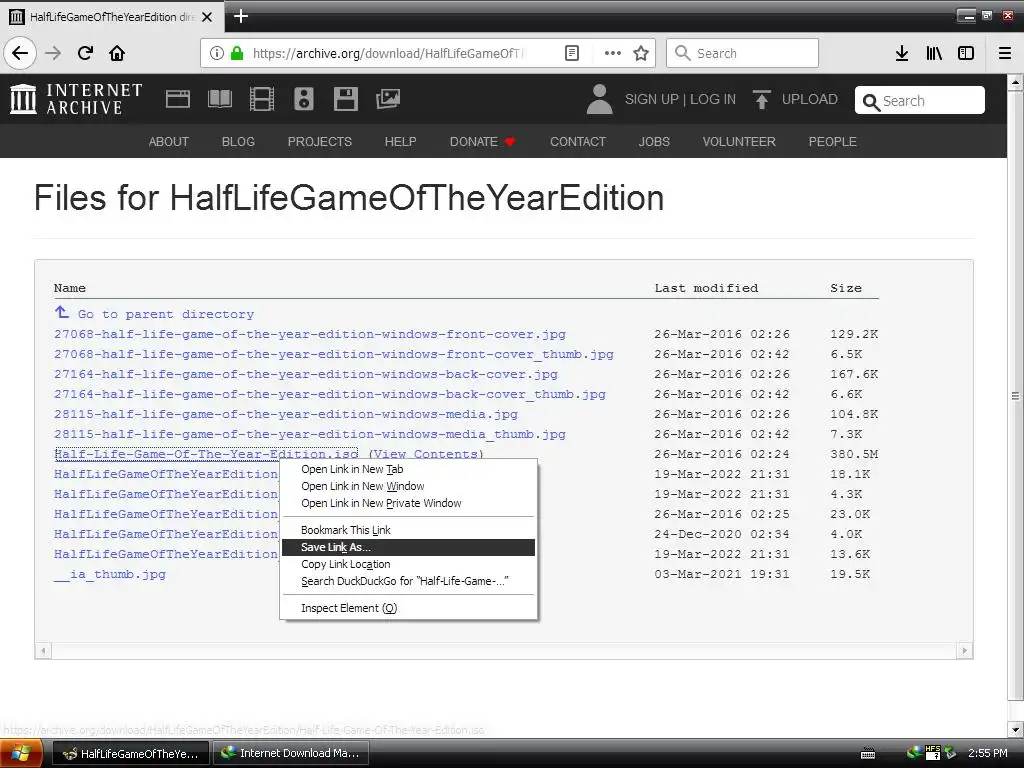Open the HELP navigation item
Screen dimensions: 1024x768
coord(400,142)
